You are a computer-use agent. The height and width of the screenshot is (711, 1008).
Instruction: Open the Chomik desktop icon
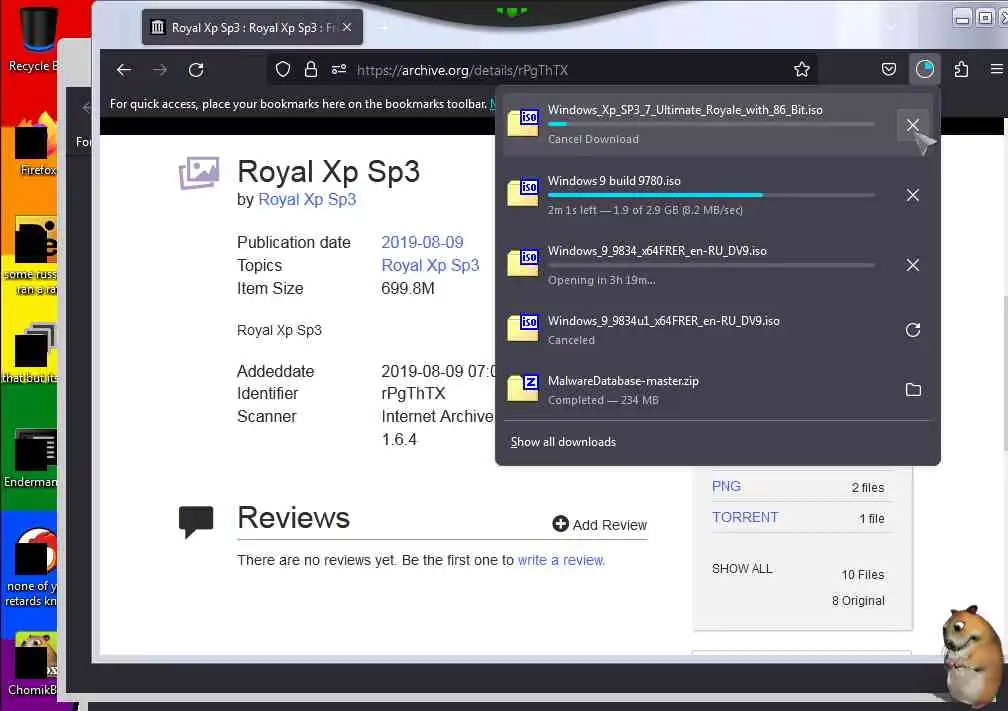[x=32, y=664]
